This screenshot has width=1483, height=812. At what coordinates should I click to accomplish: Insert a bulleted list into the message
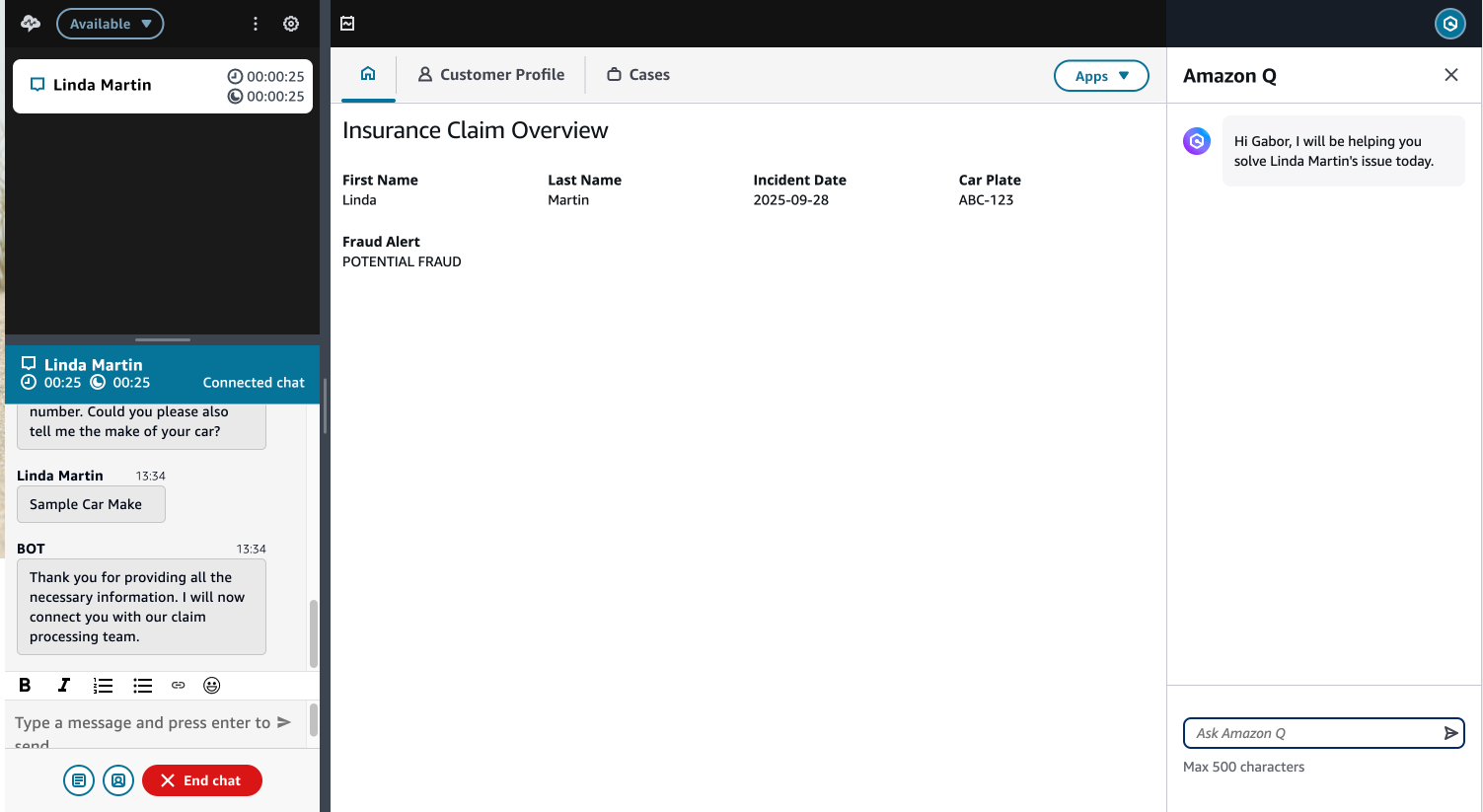pos(142,685)
